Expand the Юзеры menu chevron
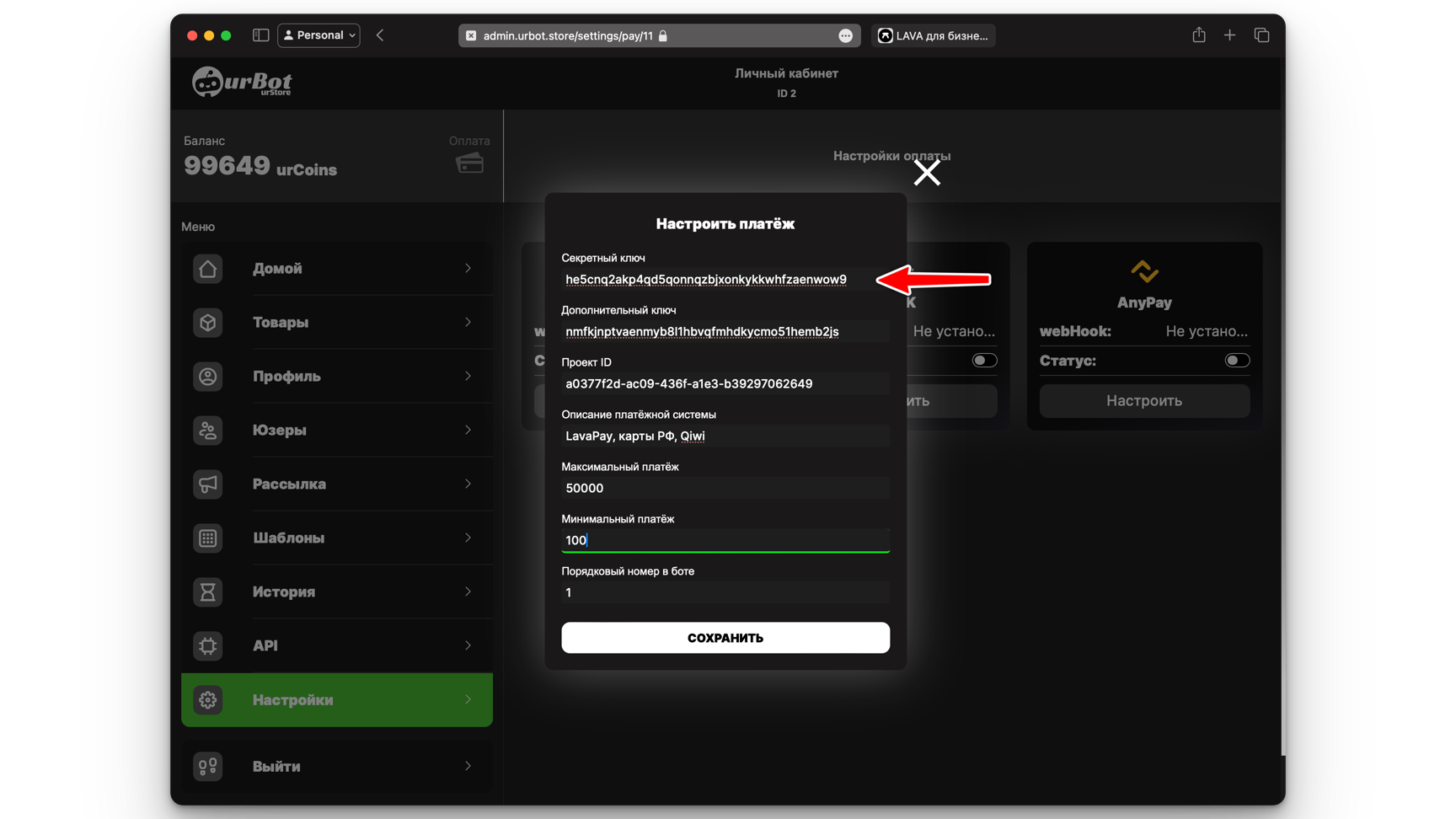Viewport: 1456px width, 819px height. coord(468,430)
